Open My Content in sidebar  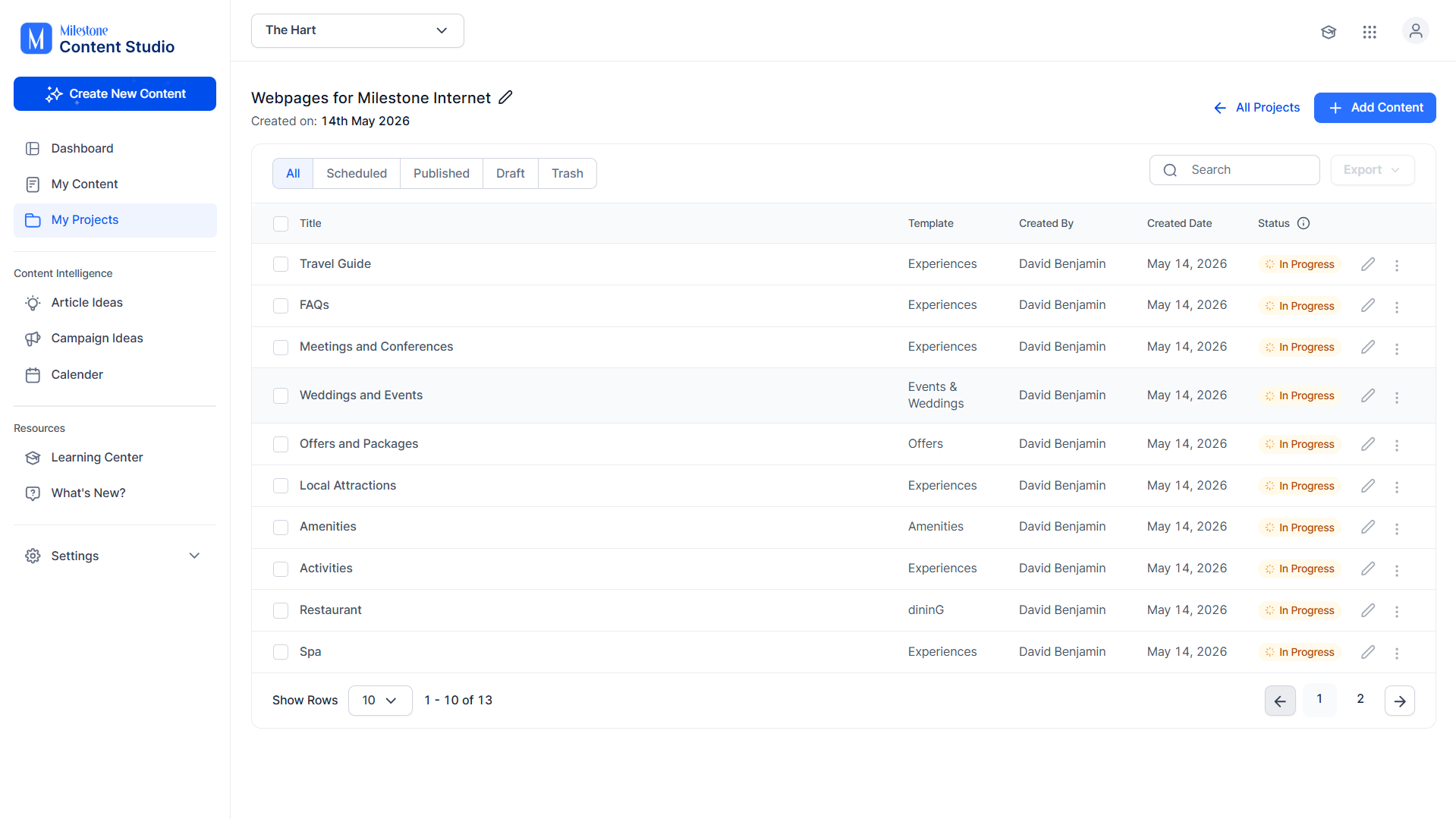[x=115, y=184]
